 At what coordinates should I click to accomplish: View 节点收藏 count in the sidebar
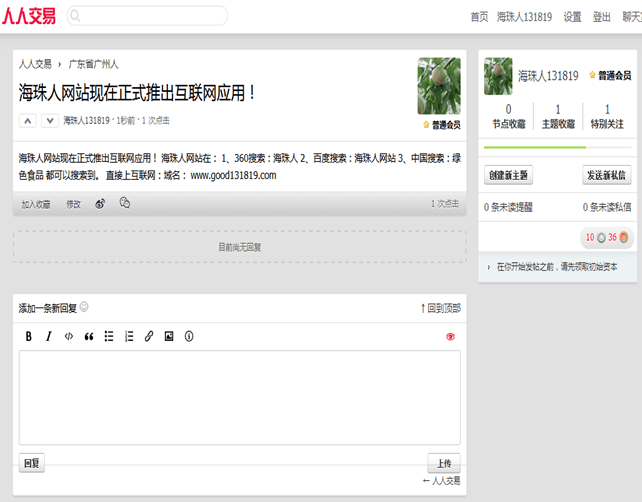coord(509,116)
